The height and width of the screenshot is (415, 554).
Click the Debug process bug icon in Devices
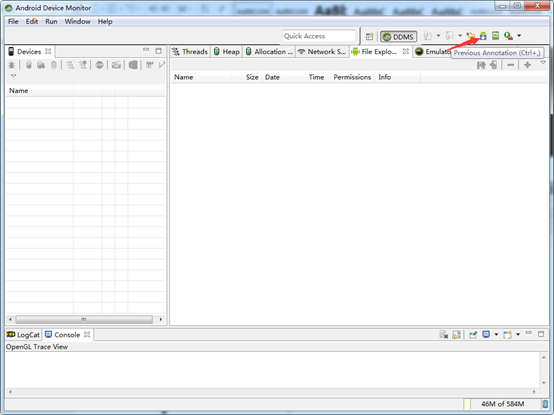pos(12,65)
